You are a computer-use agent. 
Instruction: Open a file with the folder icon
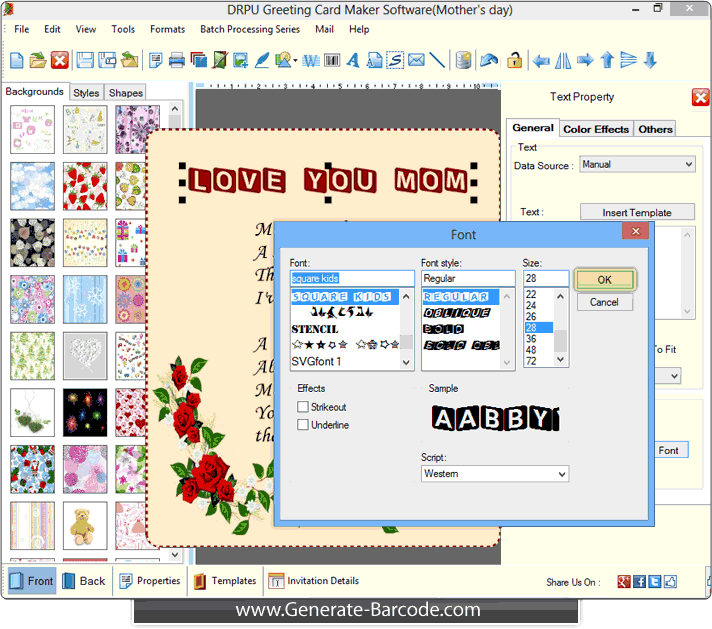tap(38, 60)
